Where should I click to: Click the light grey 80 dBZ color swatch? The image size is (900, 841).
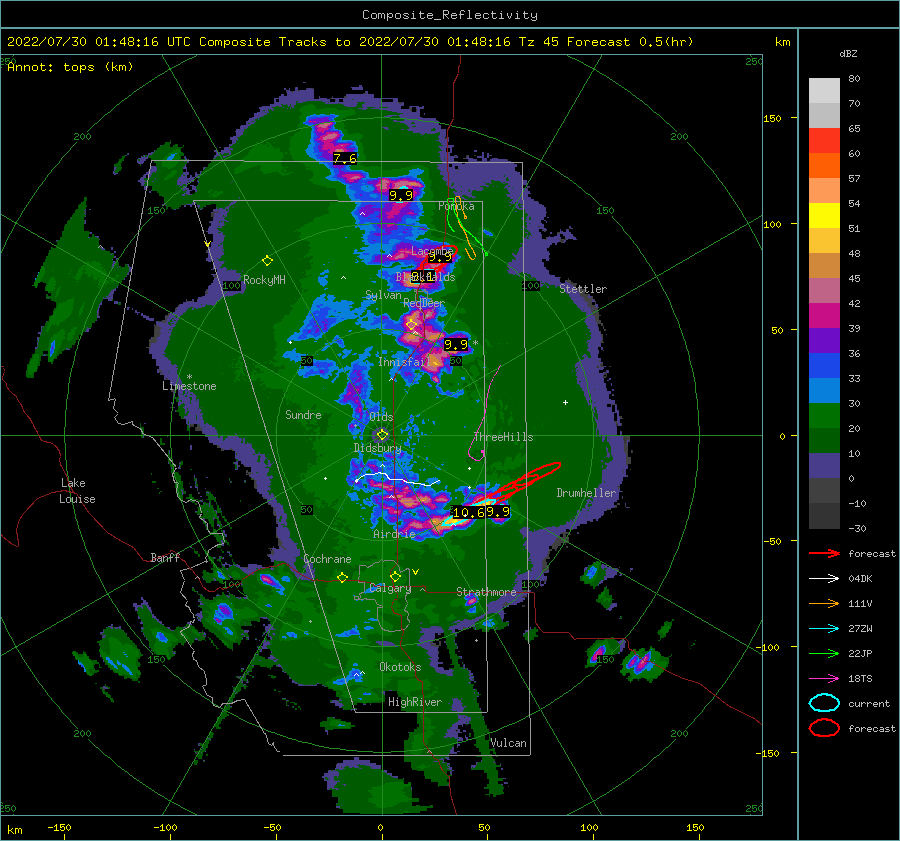point(824,90)
